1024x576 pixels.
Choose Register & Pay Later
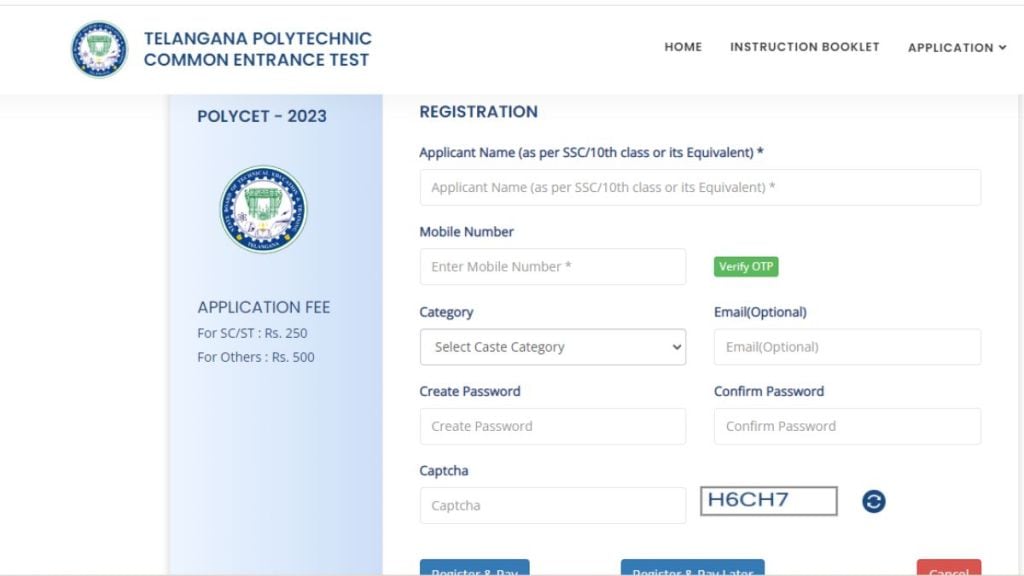(x=692, y=569)
